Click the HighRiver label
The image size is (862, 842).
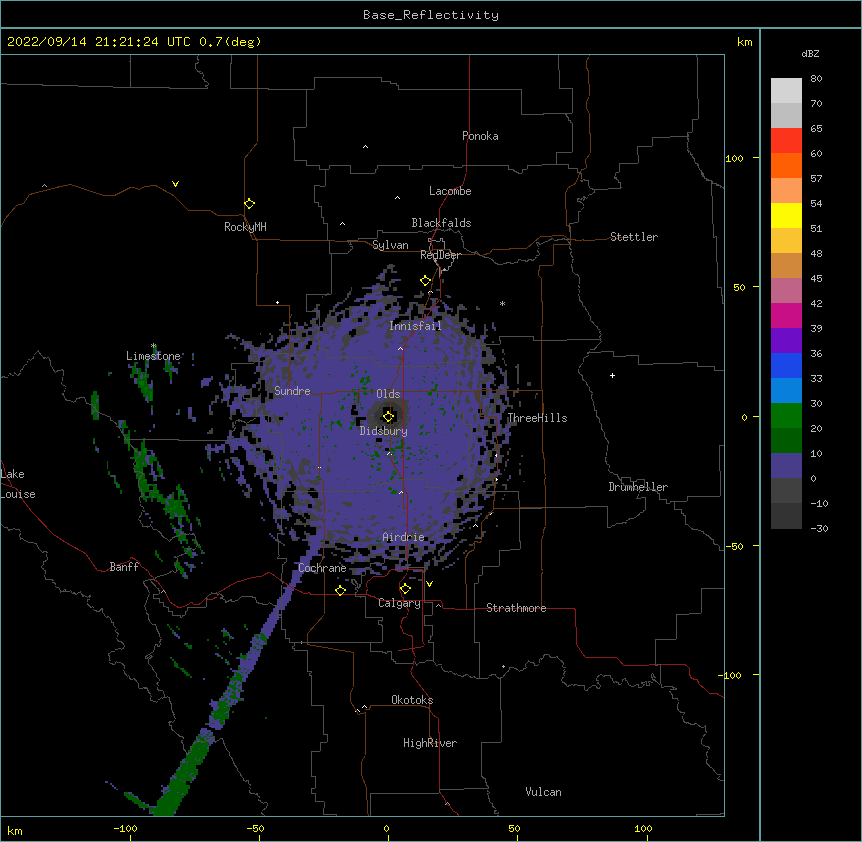point(430,743)
